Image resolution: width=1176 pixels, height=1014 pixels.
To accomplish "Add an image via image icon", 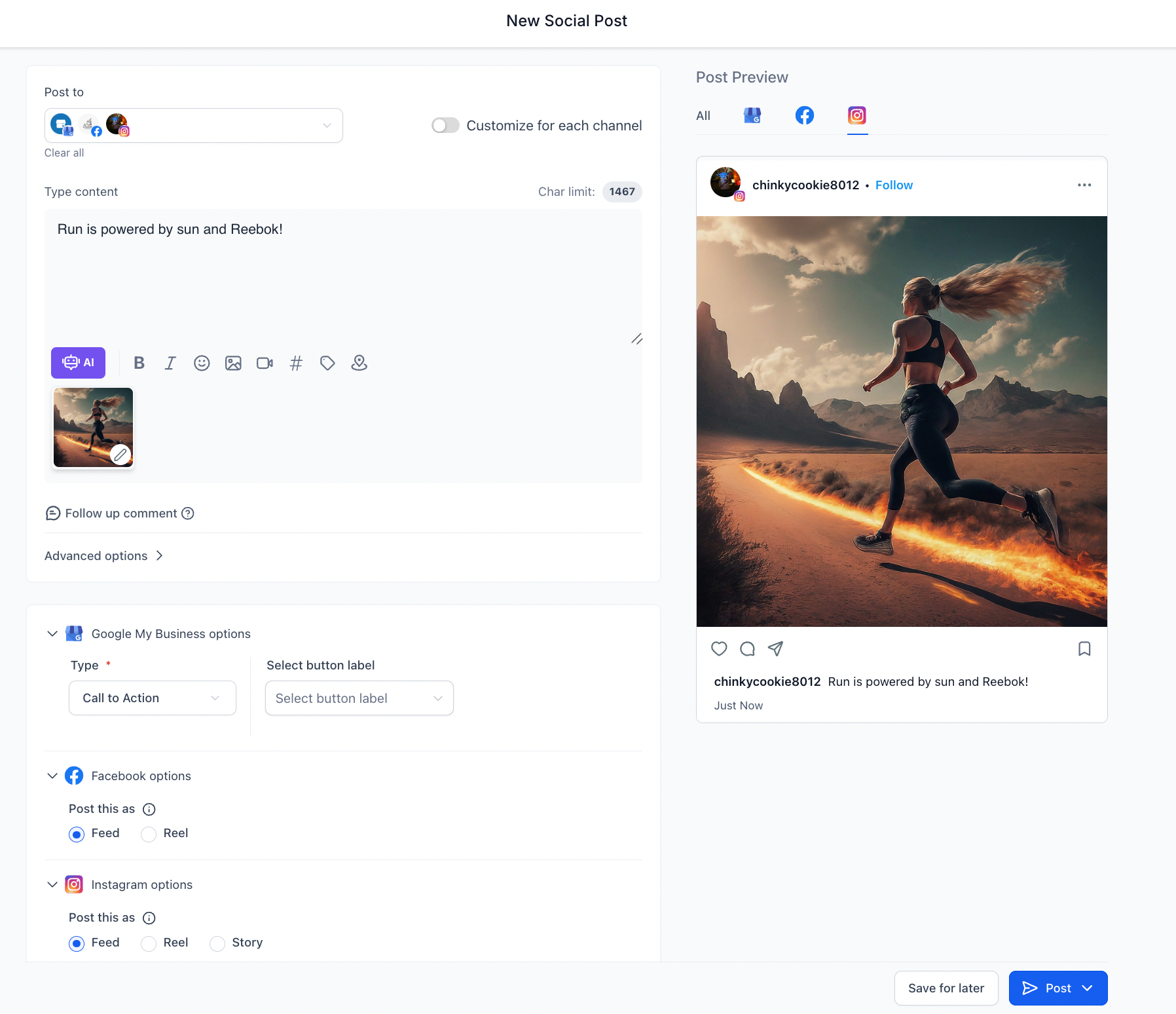I will pos(233,363).
